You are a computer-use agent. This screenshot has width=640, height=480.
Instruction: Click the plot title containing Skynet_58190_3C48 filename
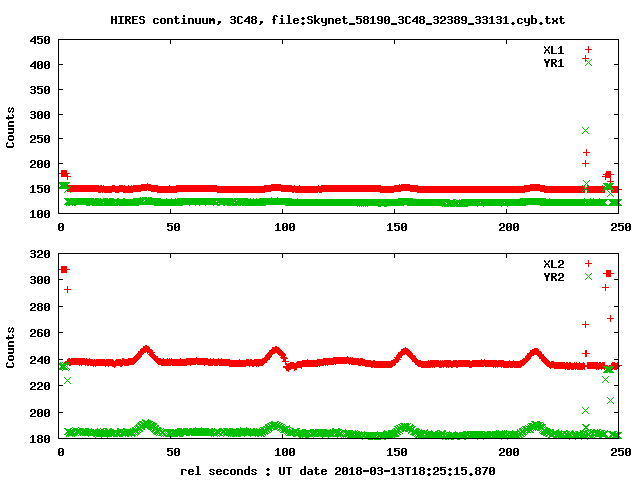click(x=338, y=20)
